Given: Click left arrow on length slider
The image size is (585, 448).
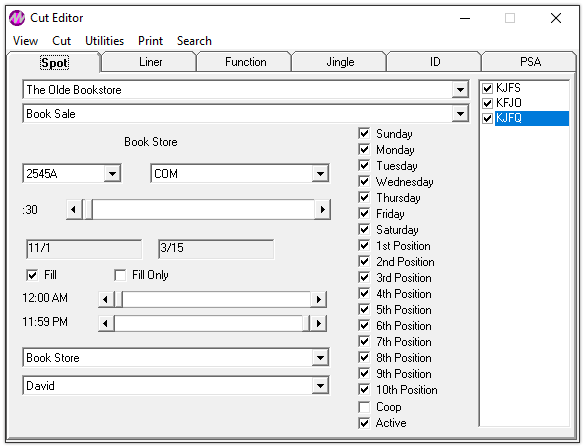Looking at the screenshot, I should point(74,210).
